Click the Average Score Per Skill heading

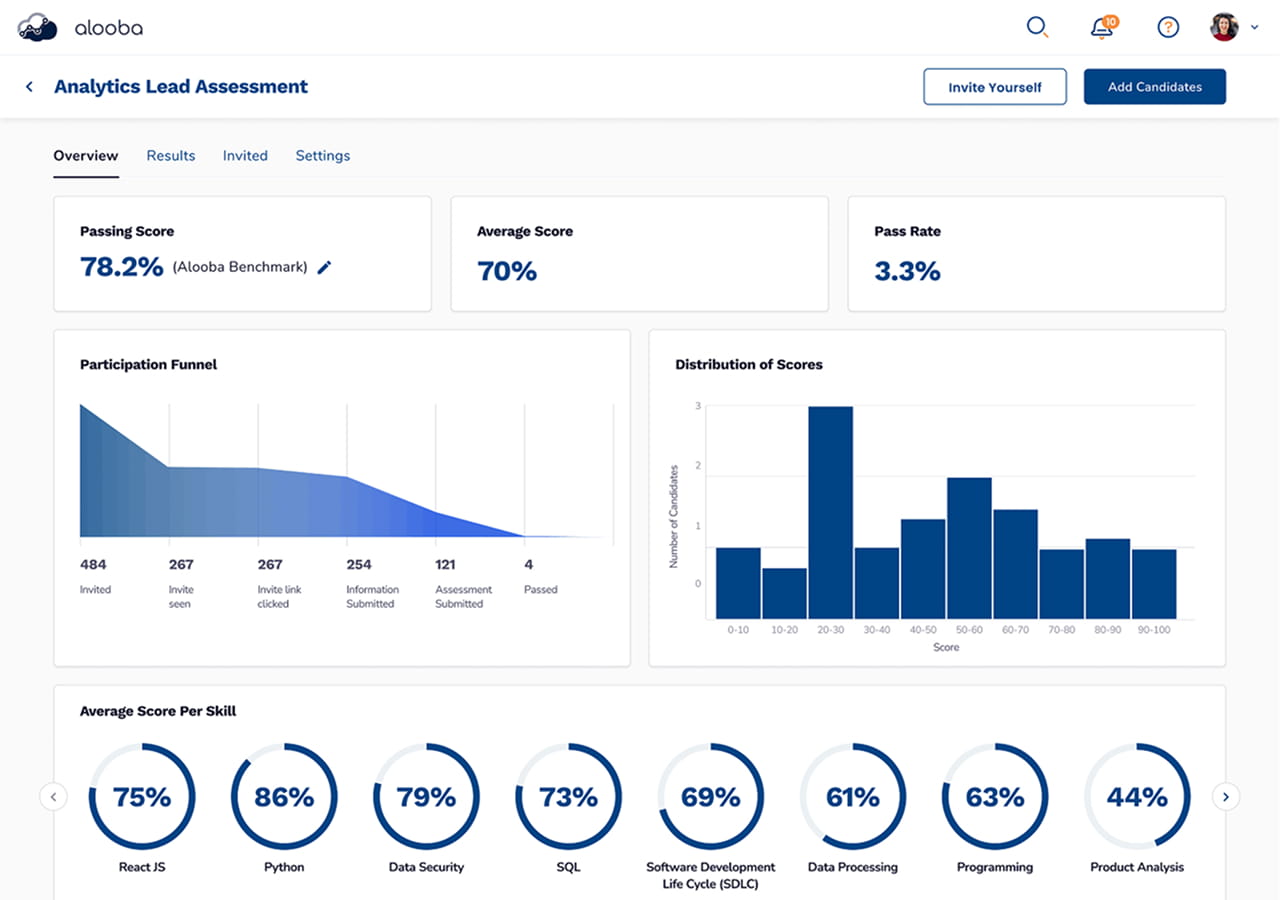tap(158, 711)
